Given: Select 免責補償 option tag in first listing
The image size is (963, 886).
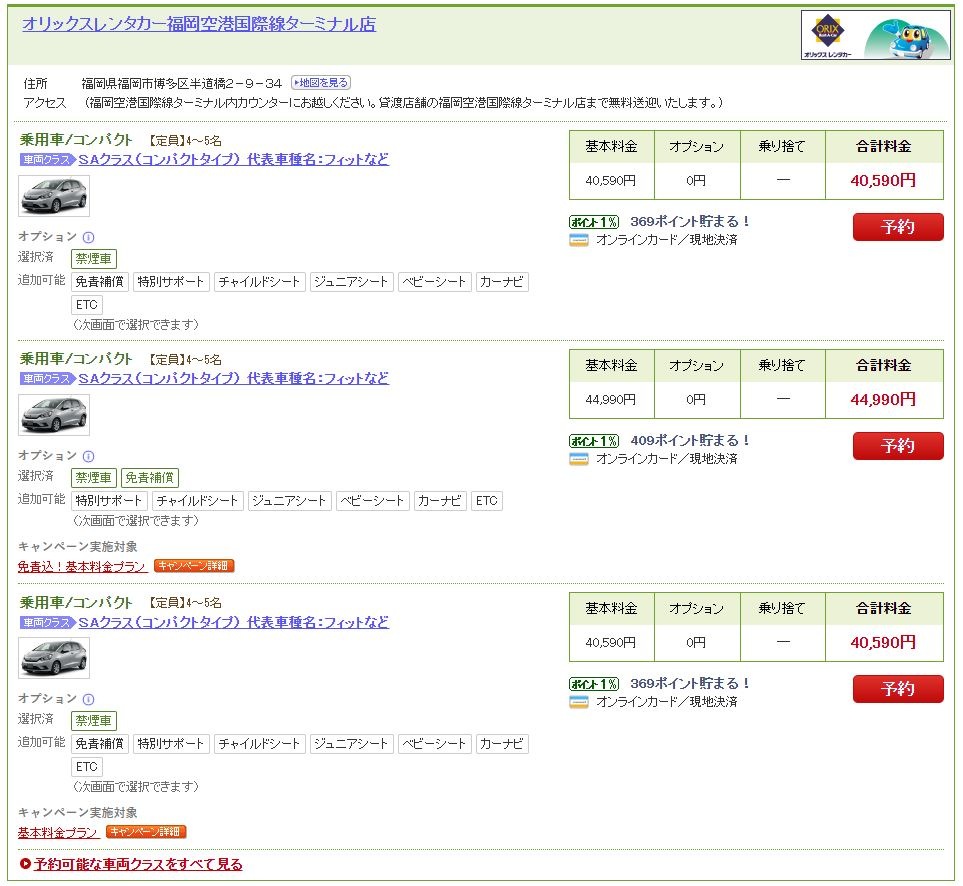Looking at the screenshot, I should [x=100, y=282].
